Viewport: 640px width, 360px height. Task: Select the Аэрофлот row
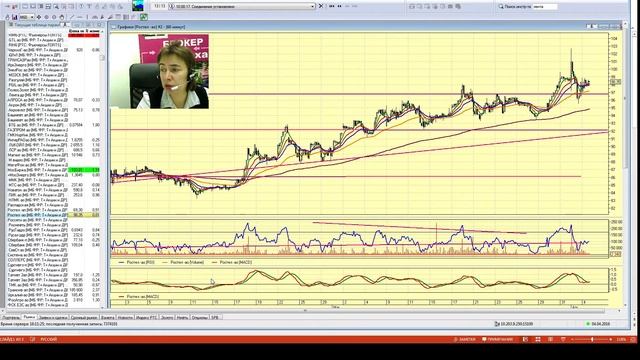53,110
